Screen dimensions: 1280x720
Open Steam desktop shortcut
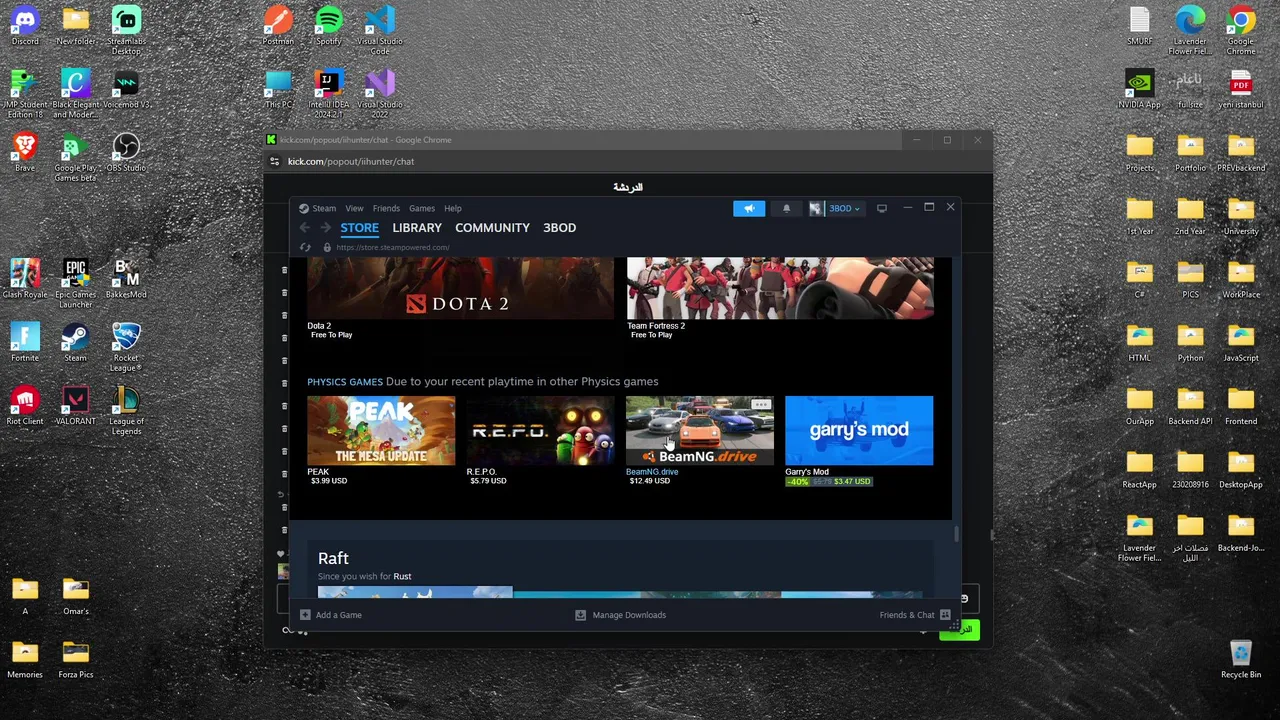point(76,342)
